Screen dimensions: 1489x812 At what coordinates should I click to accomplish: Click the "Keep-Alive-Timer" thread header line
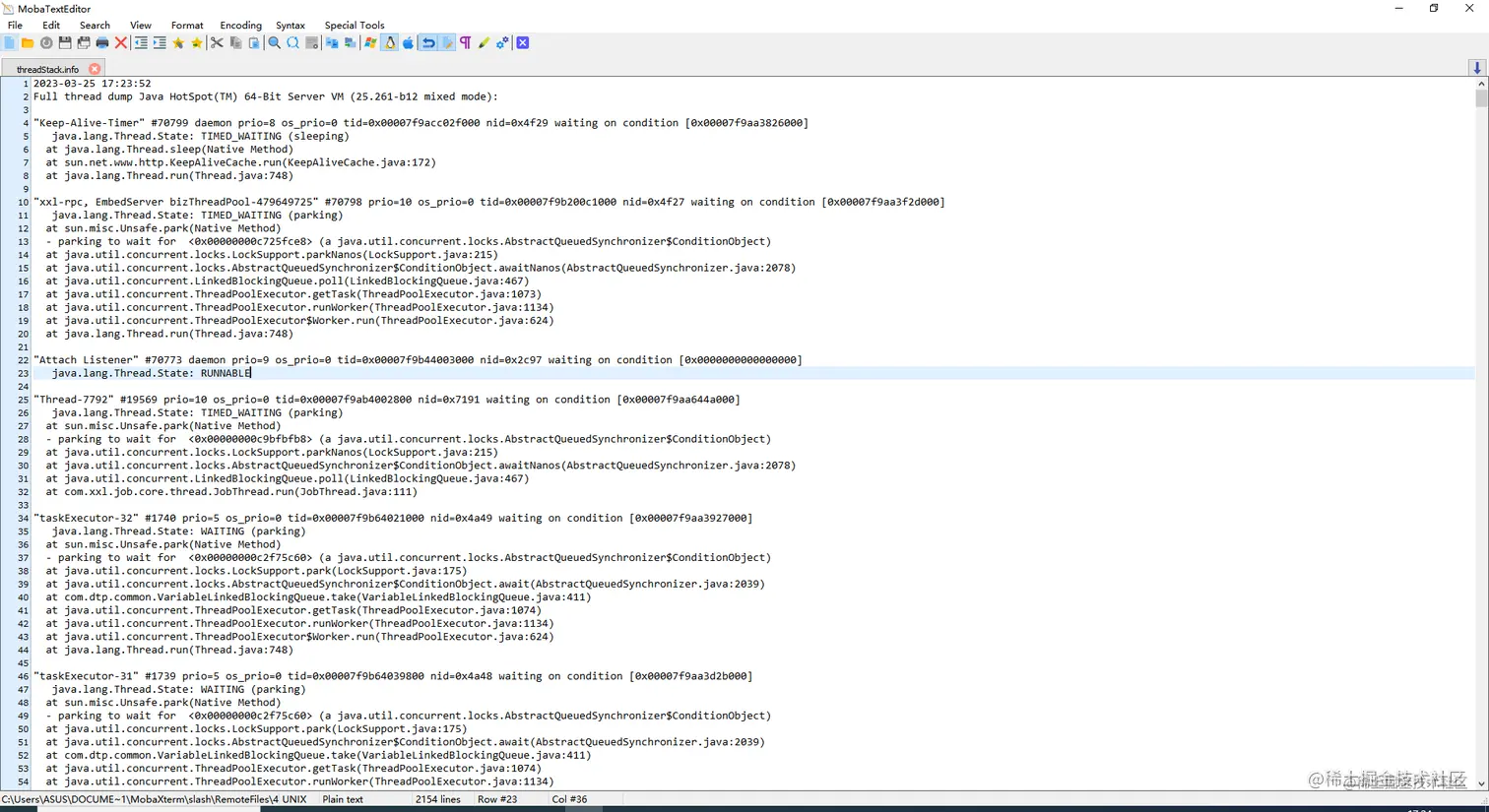coord(421,123)
